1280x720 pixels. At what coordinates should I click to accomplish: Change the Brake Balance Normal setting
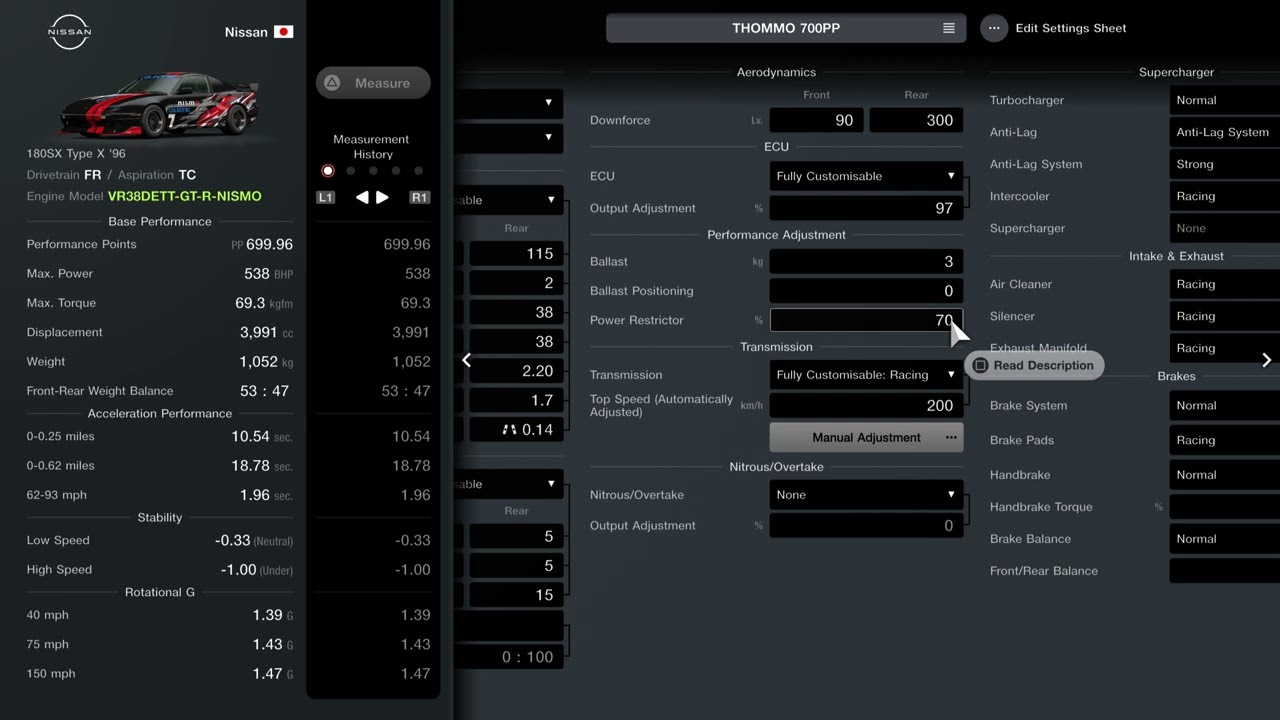click(1224, 539)
